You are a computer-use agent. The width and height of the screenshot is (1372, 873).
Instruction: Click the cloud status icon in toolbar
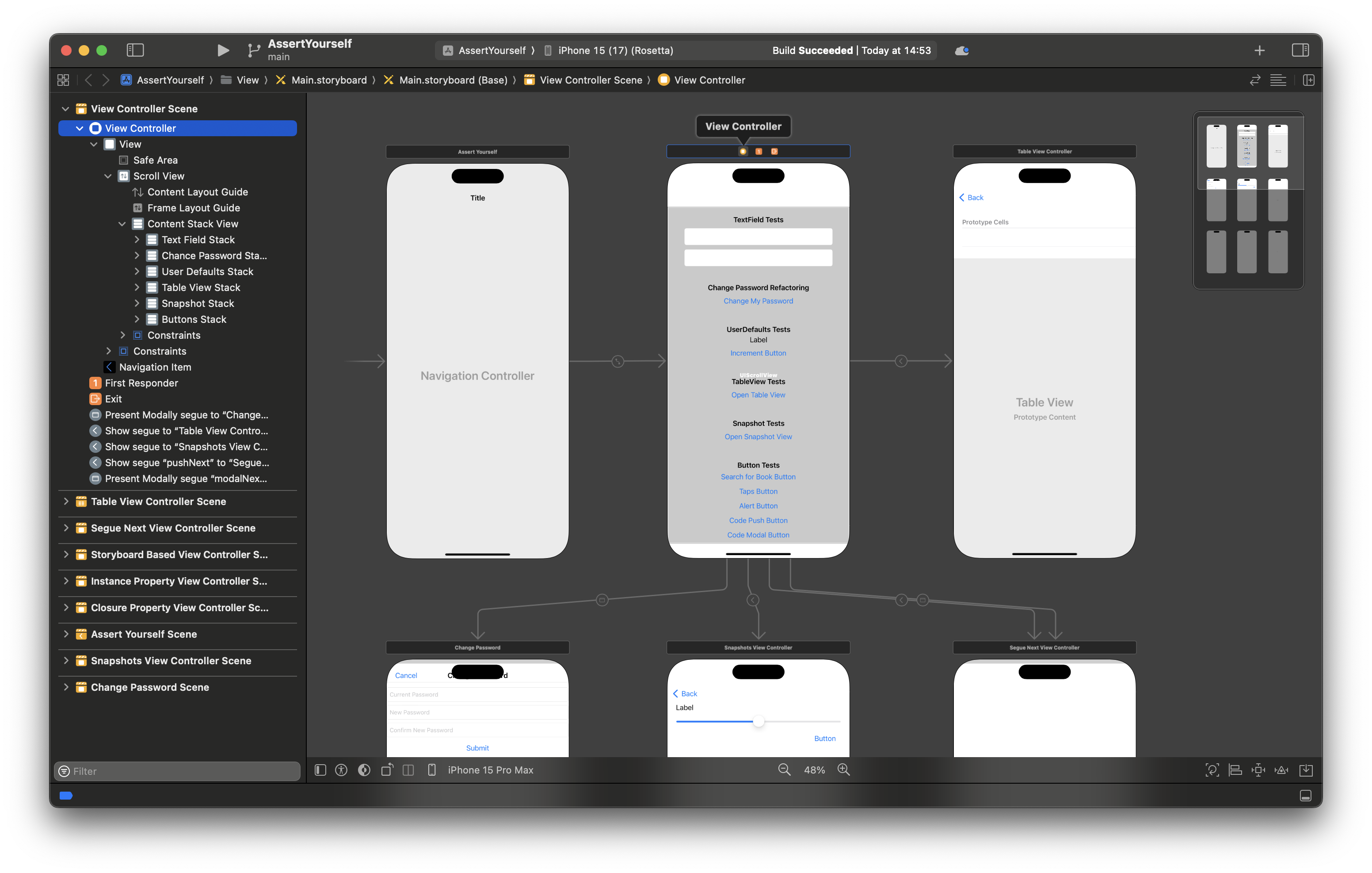point(962,50)
